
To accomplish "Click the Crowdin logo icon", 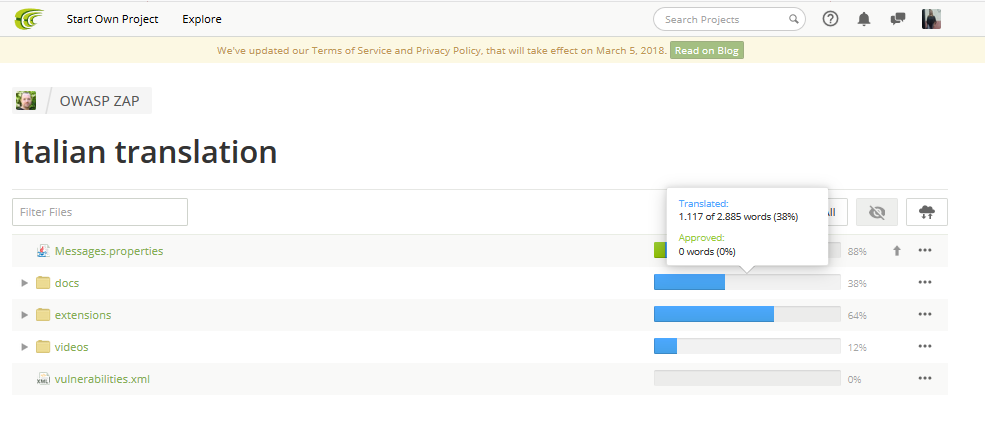I will pyautogui.click(x=29, y=19).
